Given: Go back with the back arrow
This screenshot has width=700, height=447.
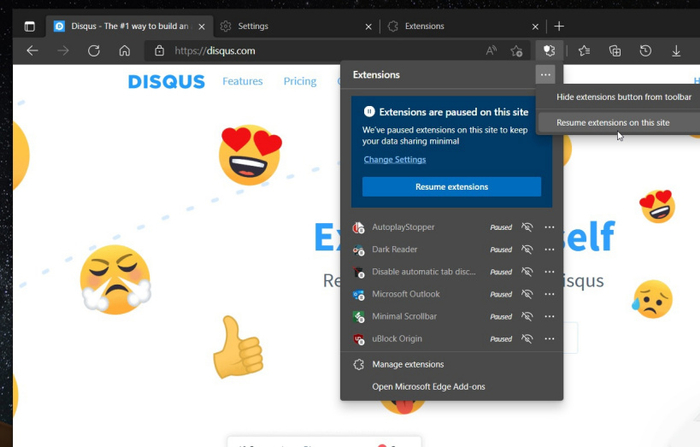Looking at the screenshot, I should click(x=32, y=51).
